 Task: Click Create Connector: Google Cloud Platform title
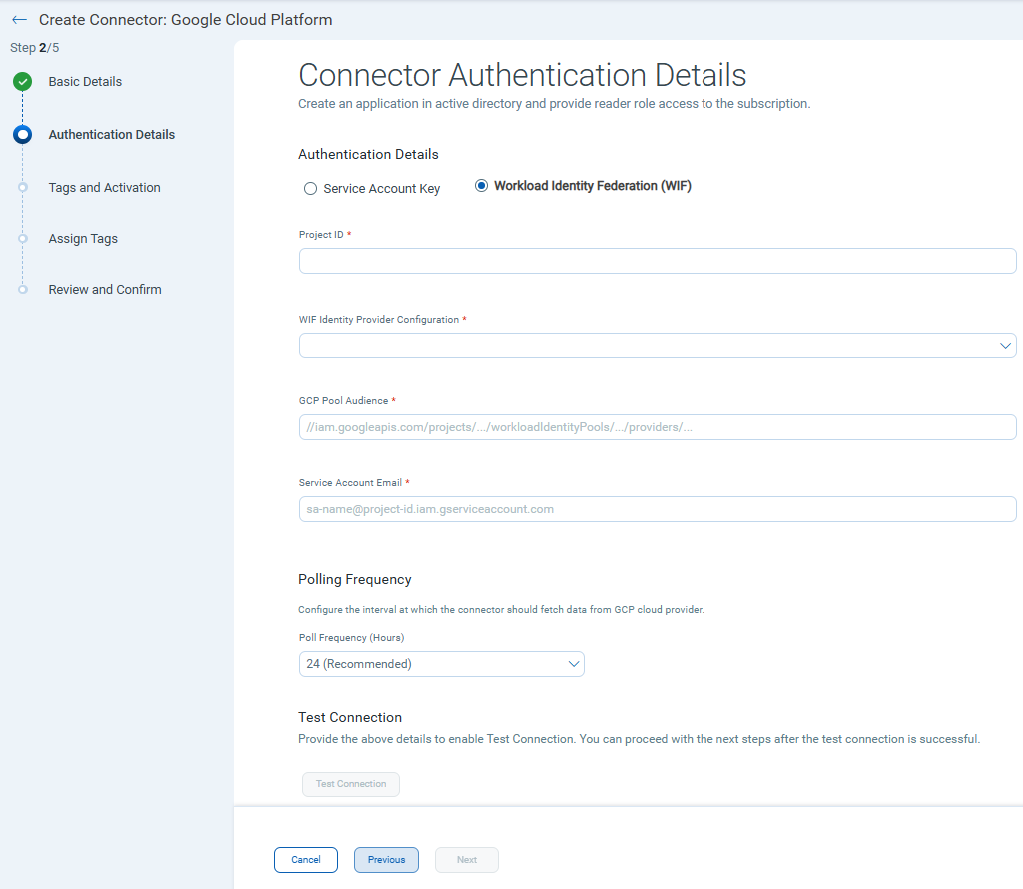click(185, 20)
